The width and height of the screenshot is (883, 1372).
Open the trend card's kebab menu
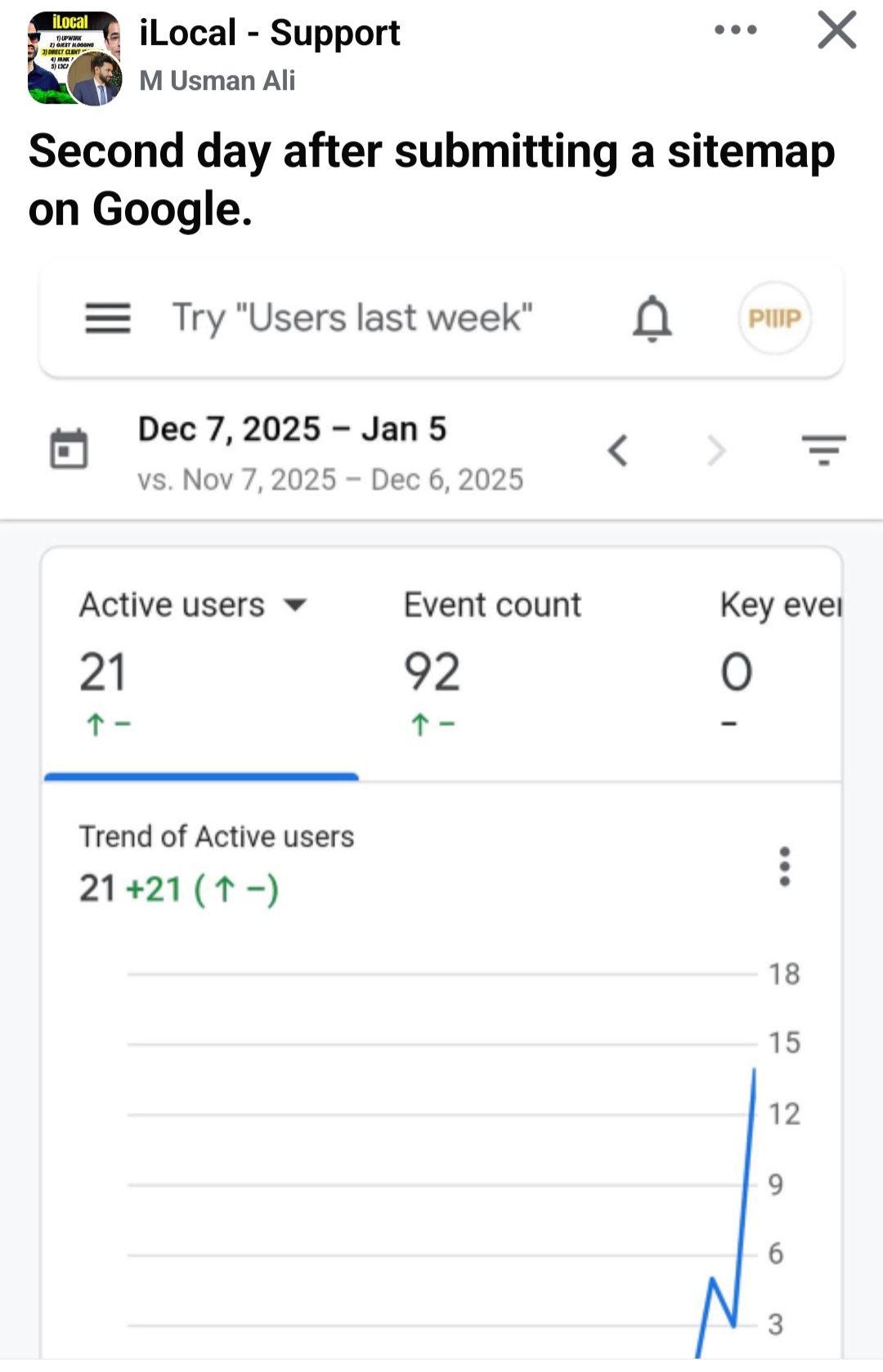[785, 866]
